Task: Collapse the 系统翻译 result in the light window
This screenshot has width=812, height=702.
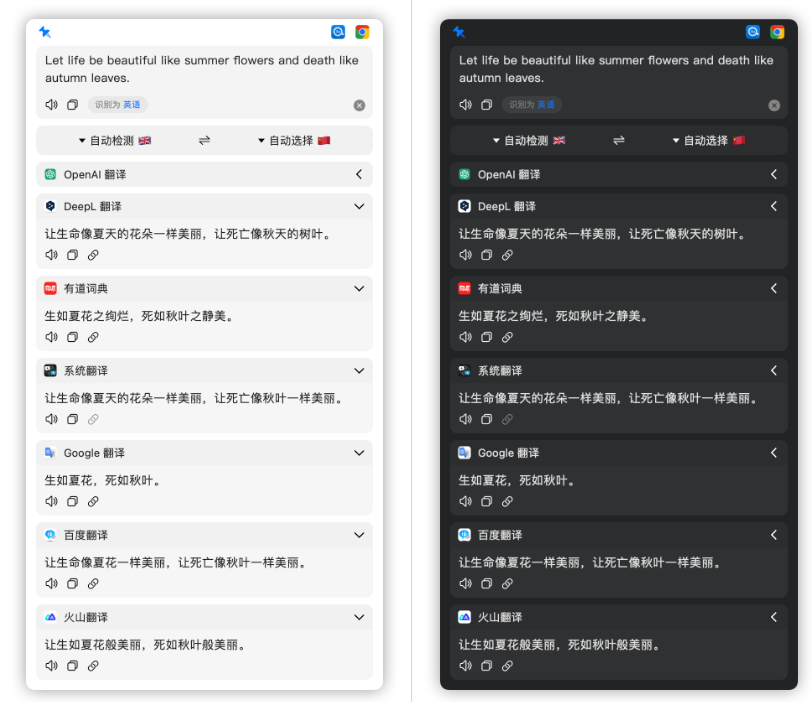Action: point(359,371)
